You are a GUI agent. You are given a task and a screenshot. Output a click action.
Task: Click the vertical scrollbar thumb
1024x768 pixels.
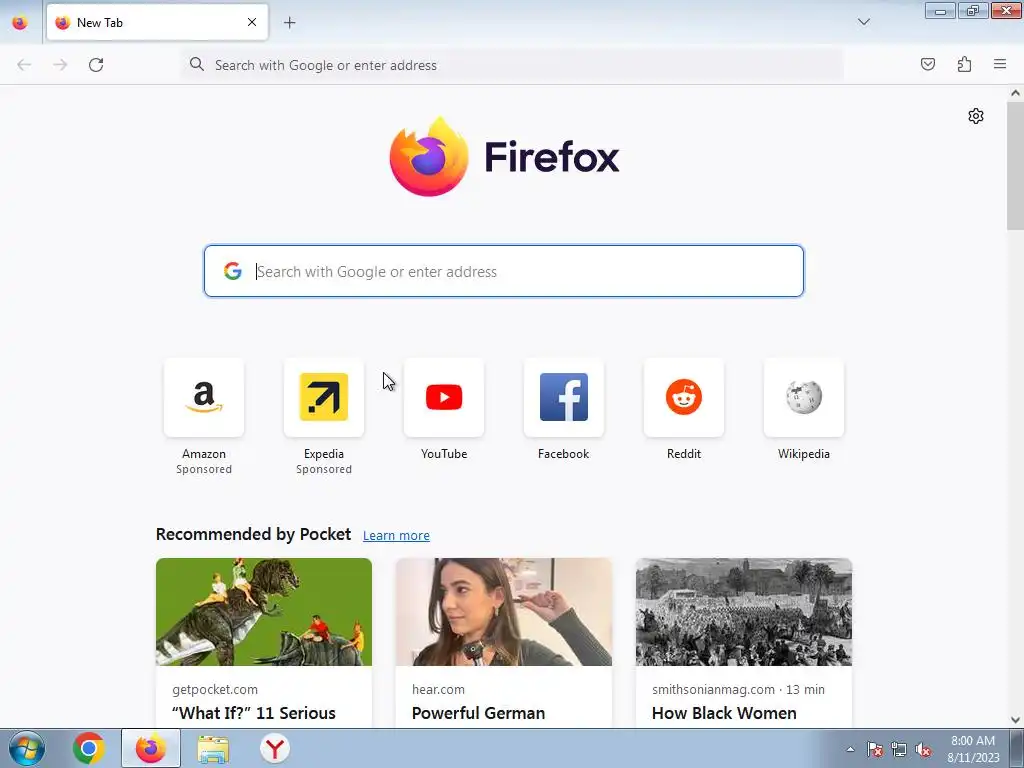[x=1015, y=166]
